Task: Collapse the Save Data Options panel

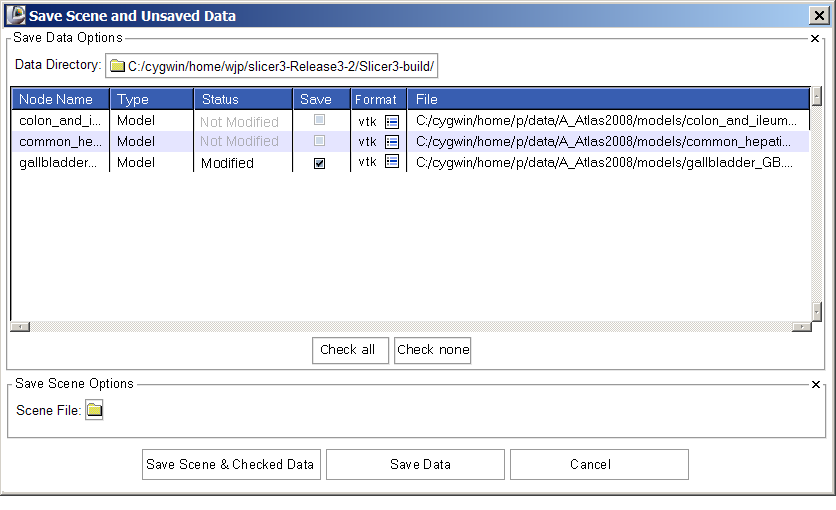Action: tap(815, 38)
